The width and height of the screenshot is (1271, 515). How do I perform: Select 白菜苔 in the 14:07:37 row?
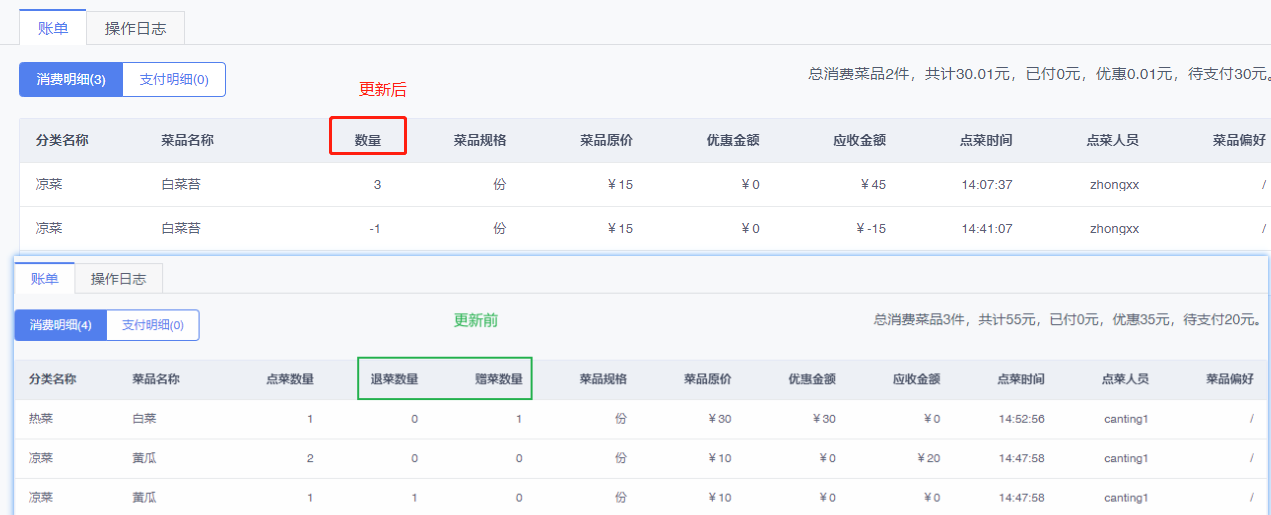(181, 185)
